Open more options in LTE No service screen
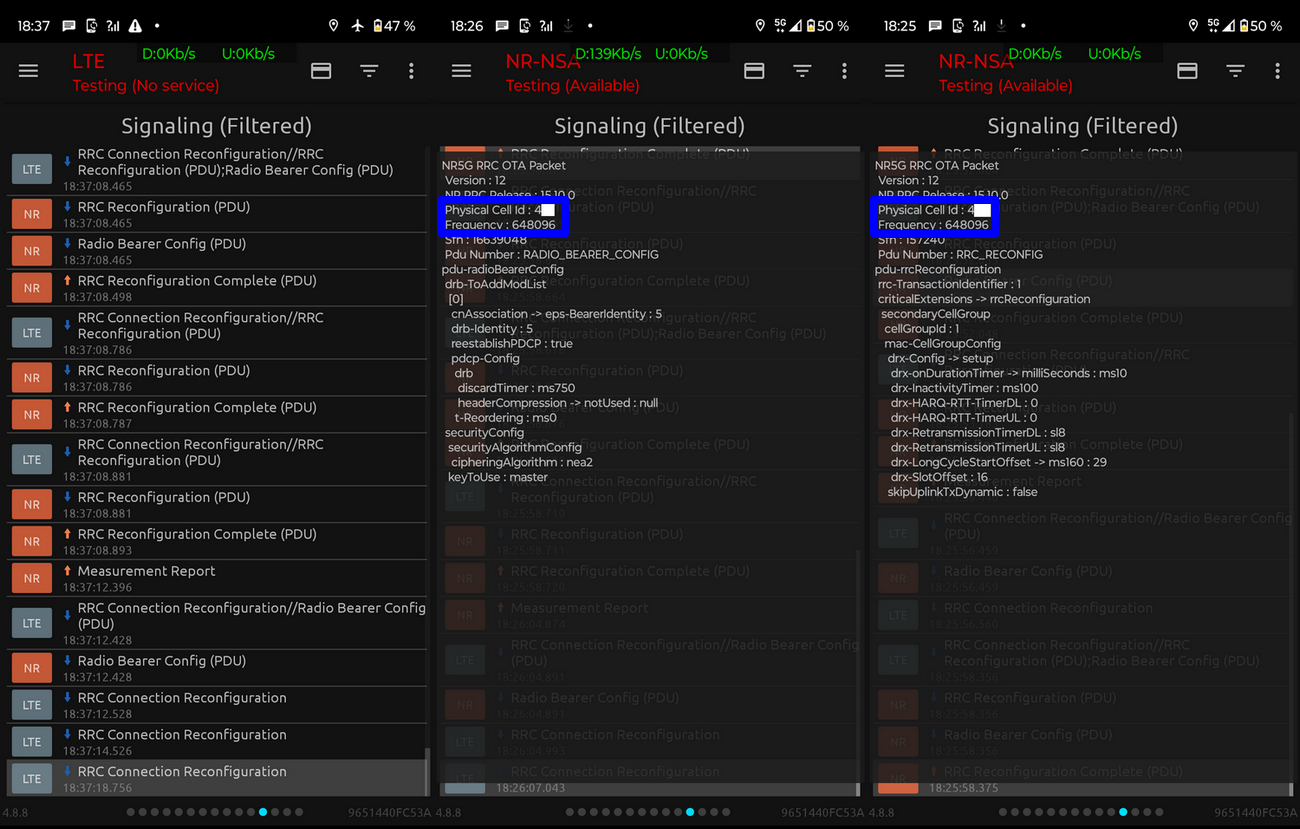The height and width of the screenshot is (829, 1300). click(411, 71)
